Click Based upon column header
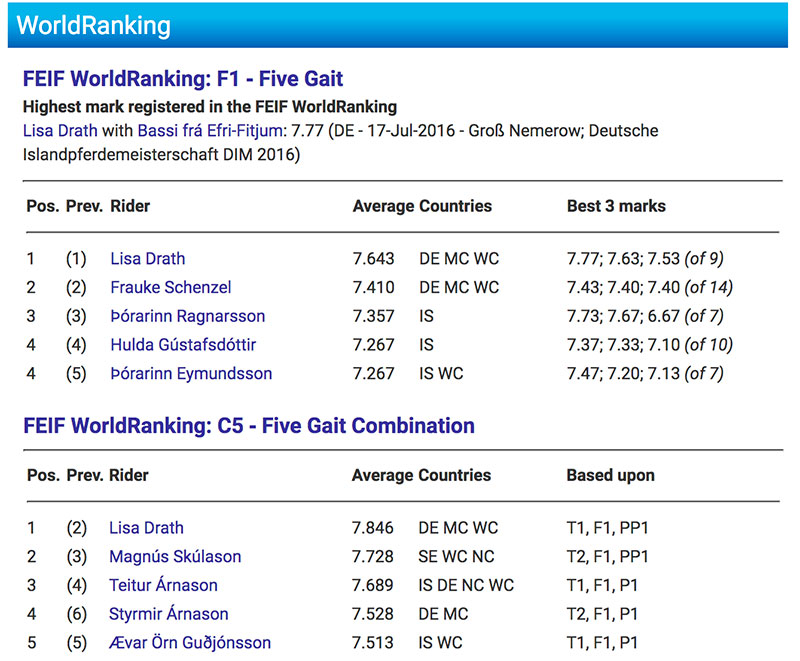 (x=610, y=476)
